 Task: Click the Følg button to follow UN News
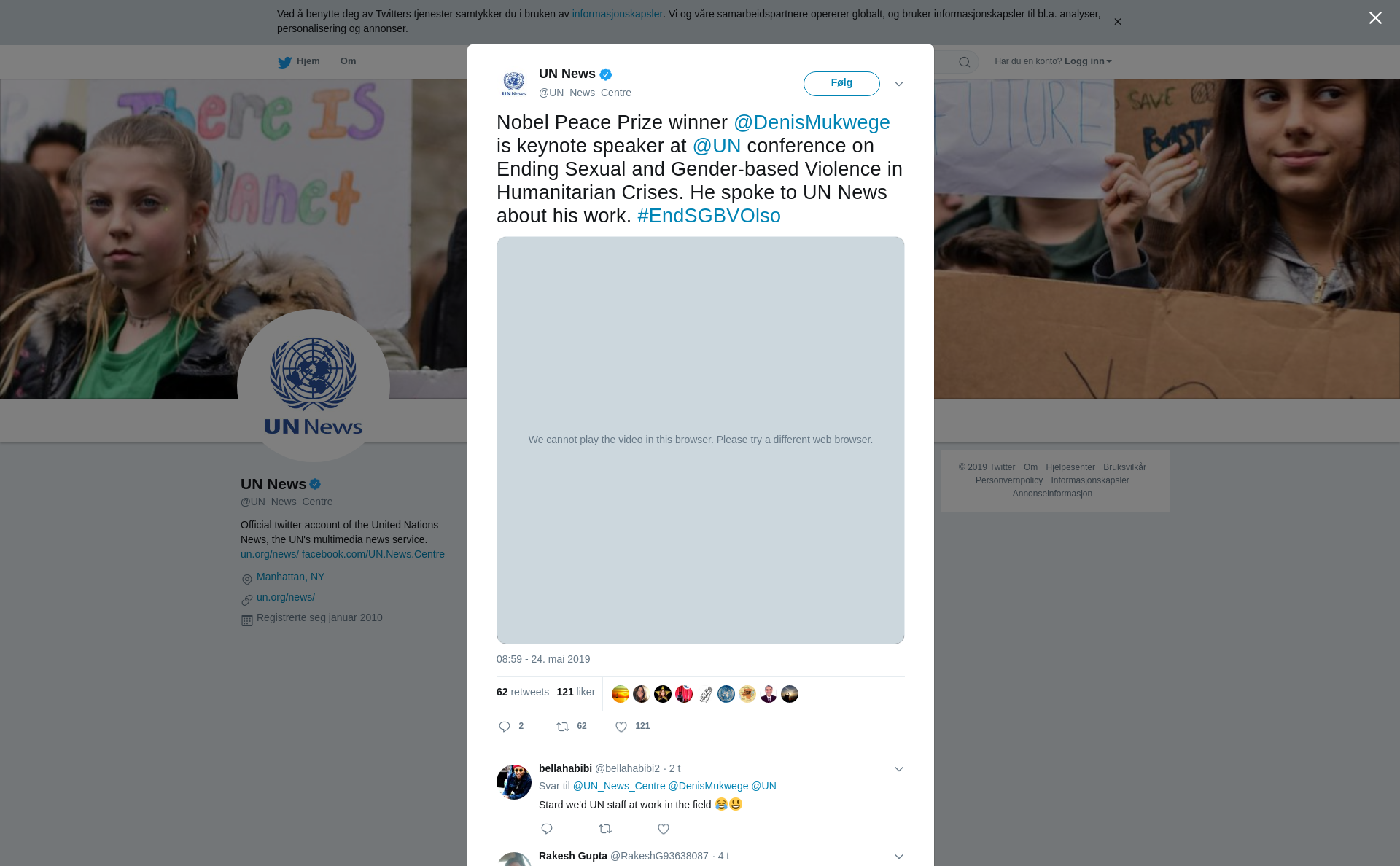click(x=841, y=83)
